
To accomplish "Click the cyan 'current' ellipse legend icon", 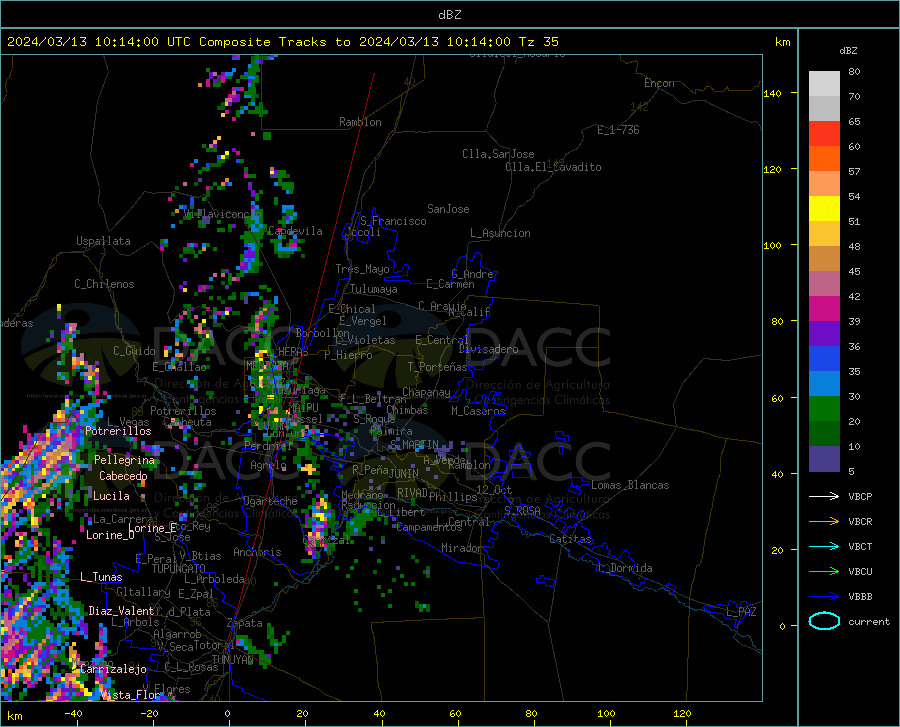I will (824, 621).
